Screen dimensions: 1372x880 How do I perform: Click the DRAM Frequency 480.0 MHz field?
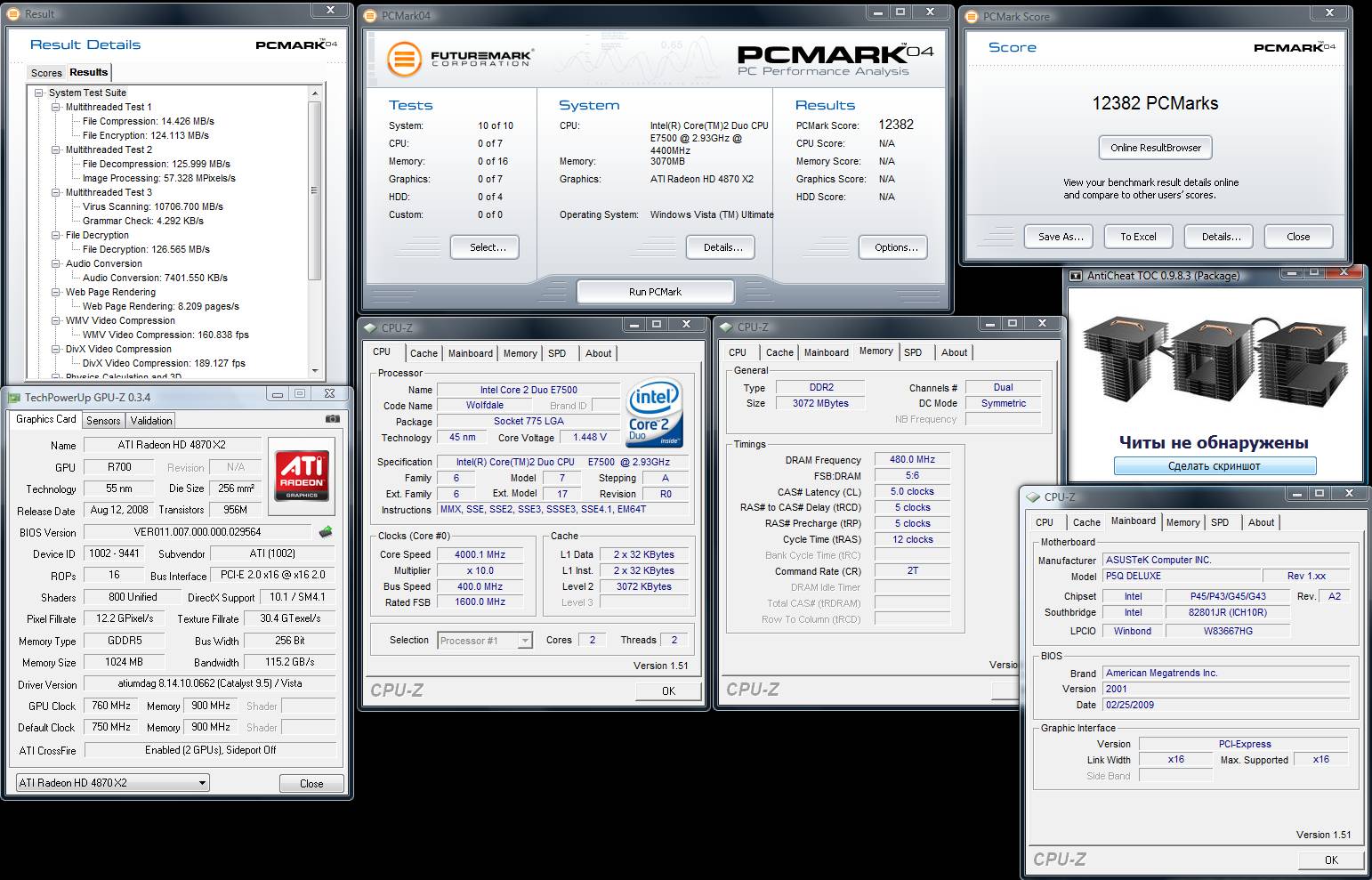point(912,459)
